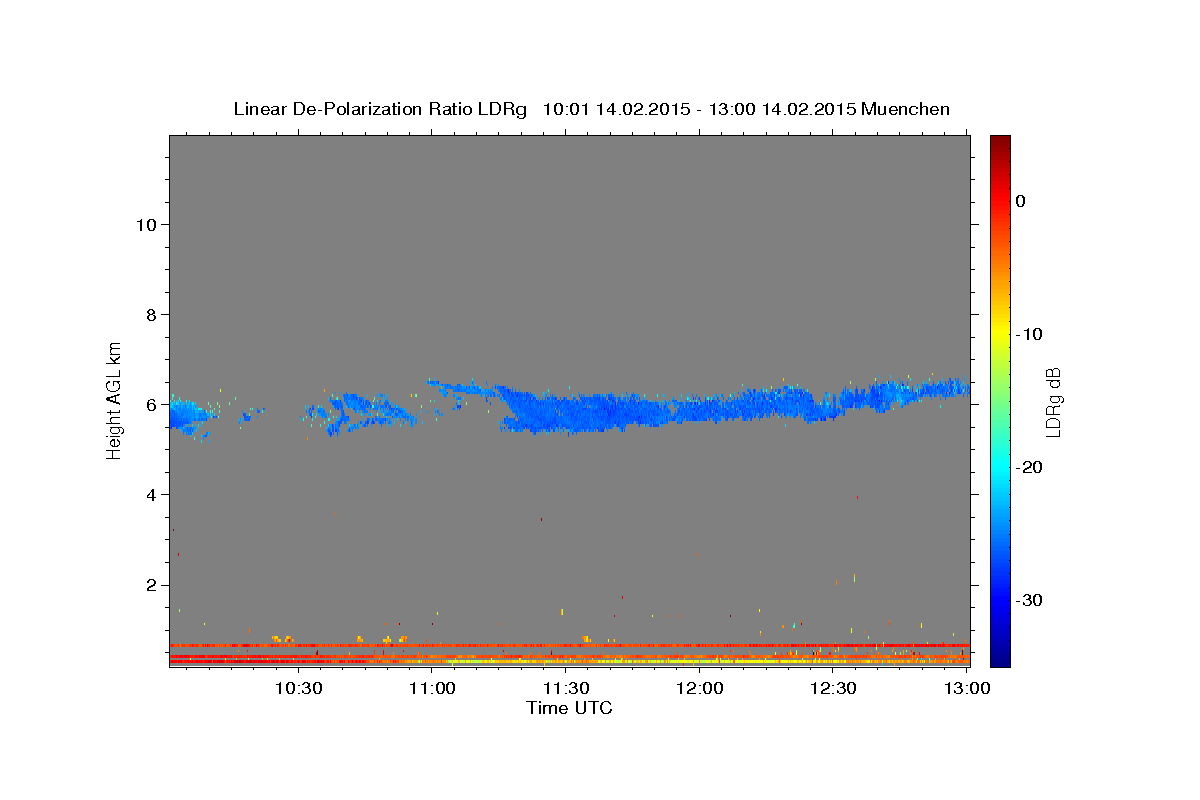Click the colorbar value label -30
Viewport: 1200px width, 800px height.
click(x=1030, y=600)
